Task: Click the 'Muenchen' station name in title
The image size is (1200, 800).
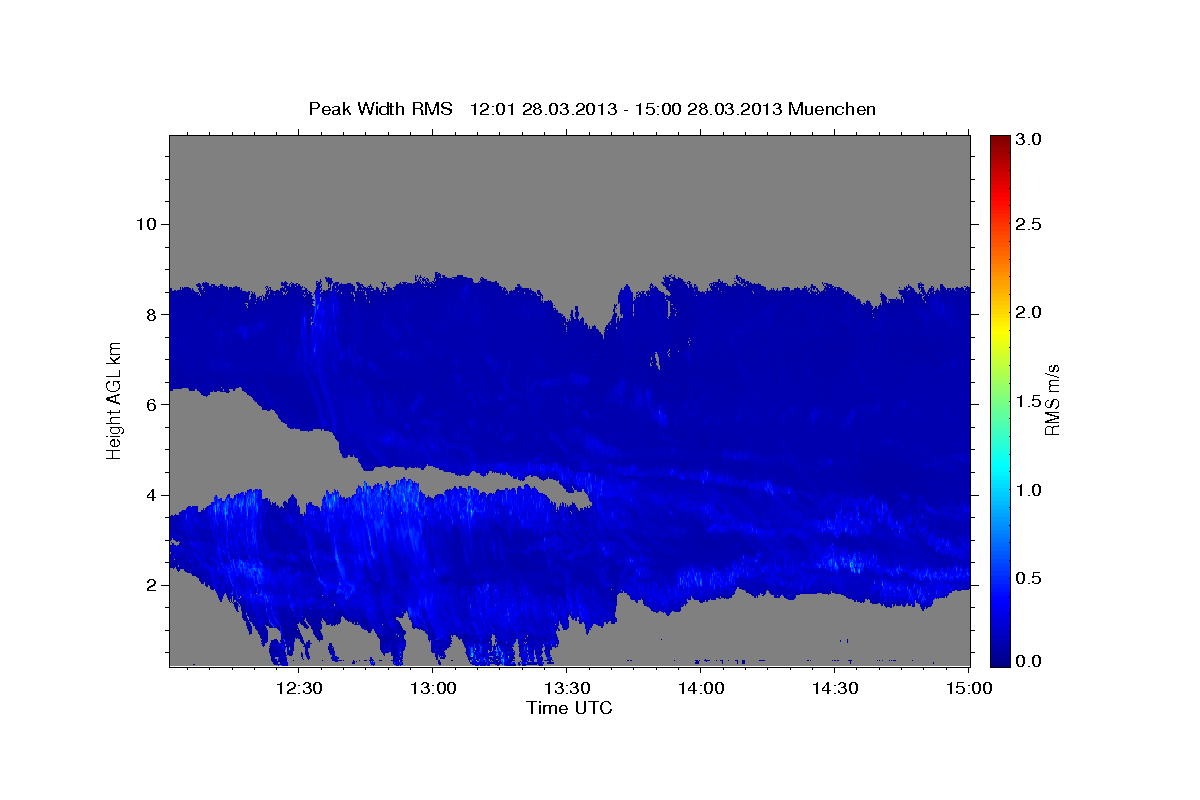Action: (832, 109)
